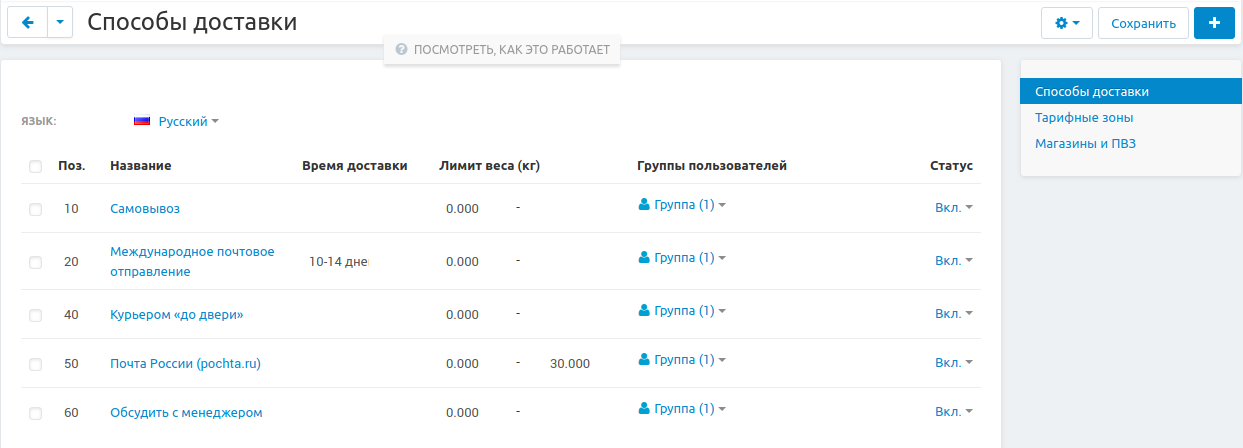Open status dropdown for Международное почтовое отправление

(953, 261)
